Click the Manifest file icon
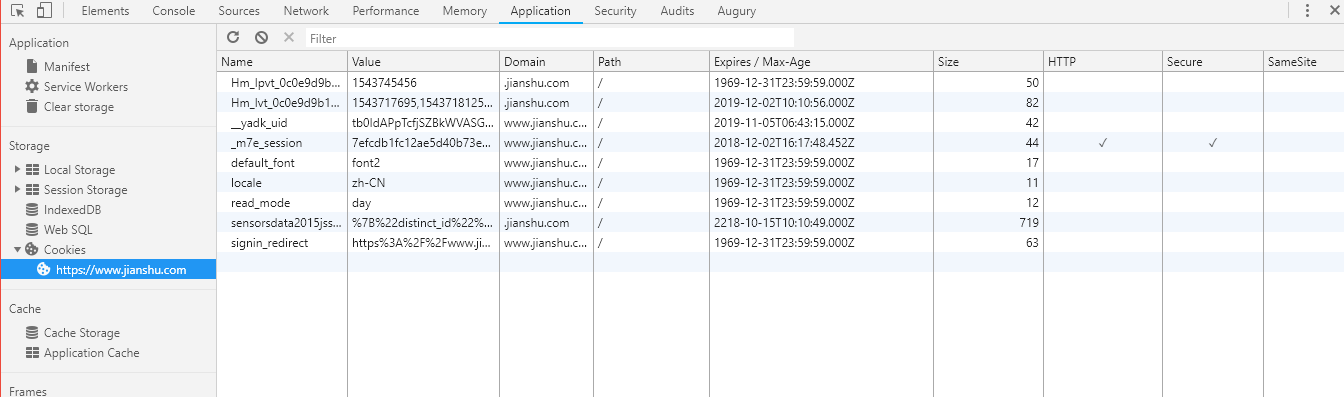 32,66
